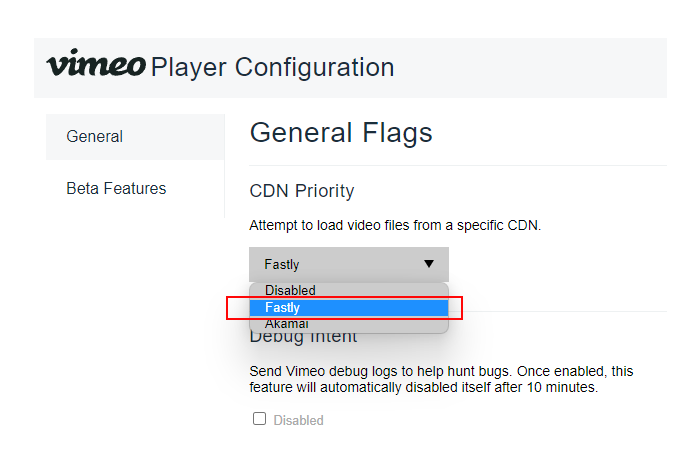Switch to the Beta Features tab
Viewport: 700px width, 465px height.
pos(116,188)
